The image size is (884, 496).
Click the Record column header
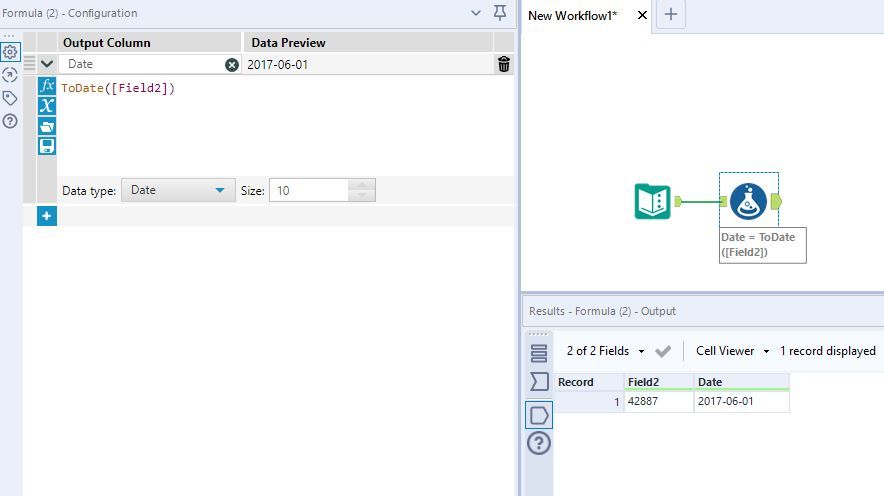point(589,382)
